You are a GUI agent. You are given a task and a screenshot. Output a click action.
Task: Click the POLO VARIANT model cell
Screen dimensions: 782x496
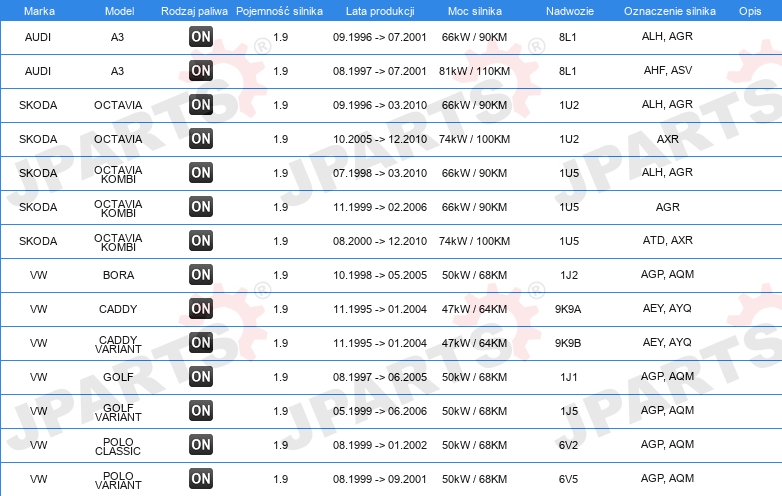point(118,480)
